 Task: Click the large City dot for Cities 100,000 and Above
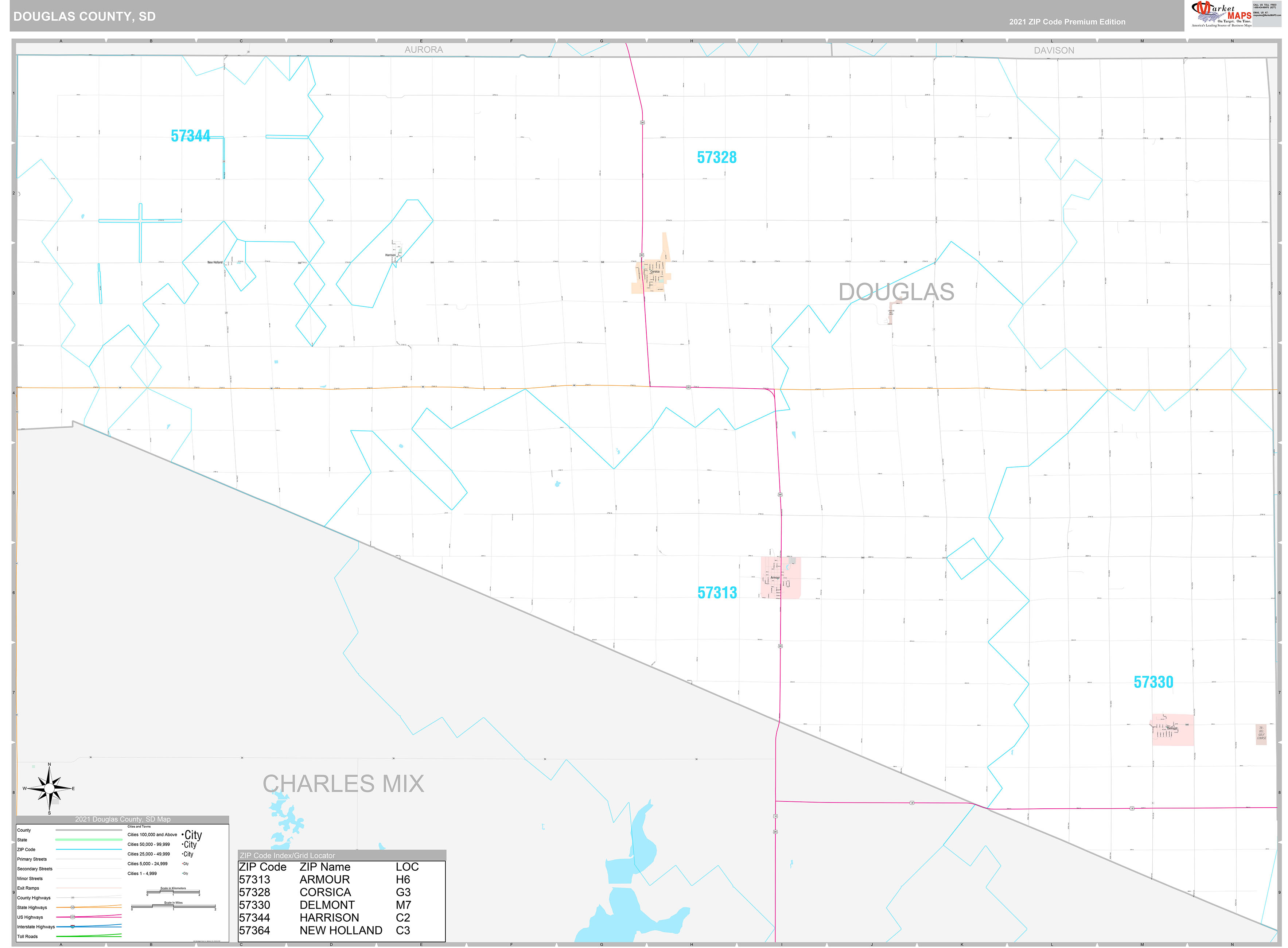(183, 835)
